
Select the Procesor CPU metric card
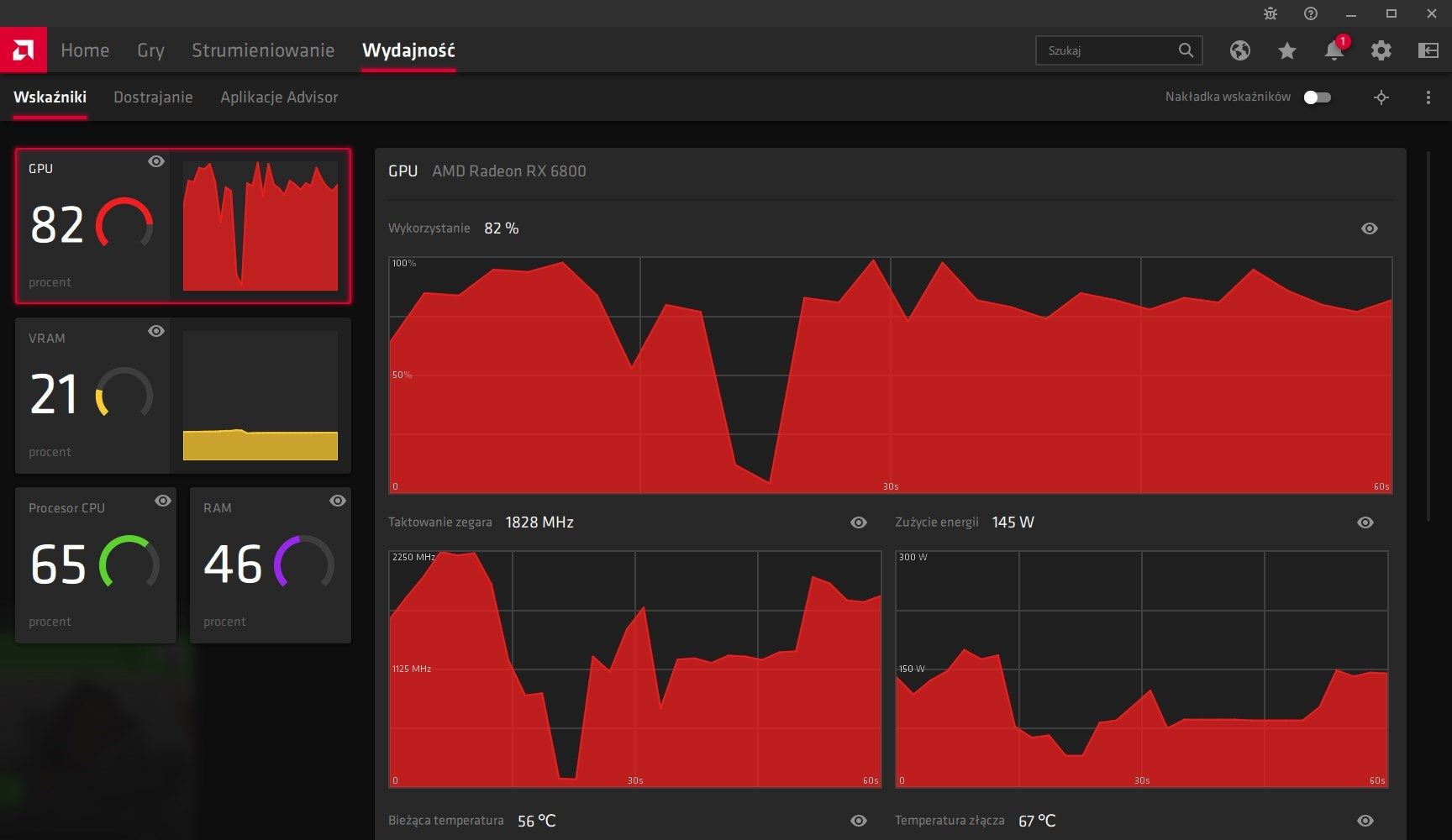[96, 565]
